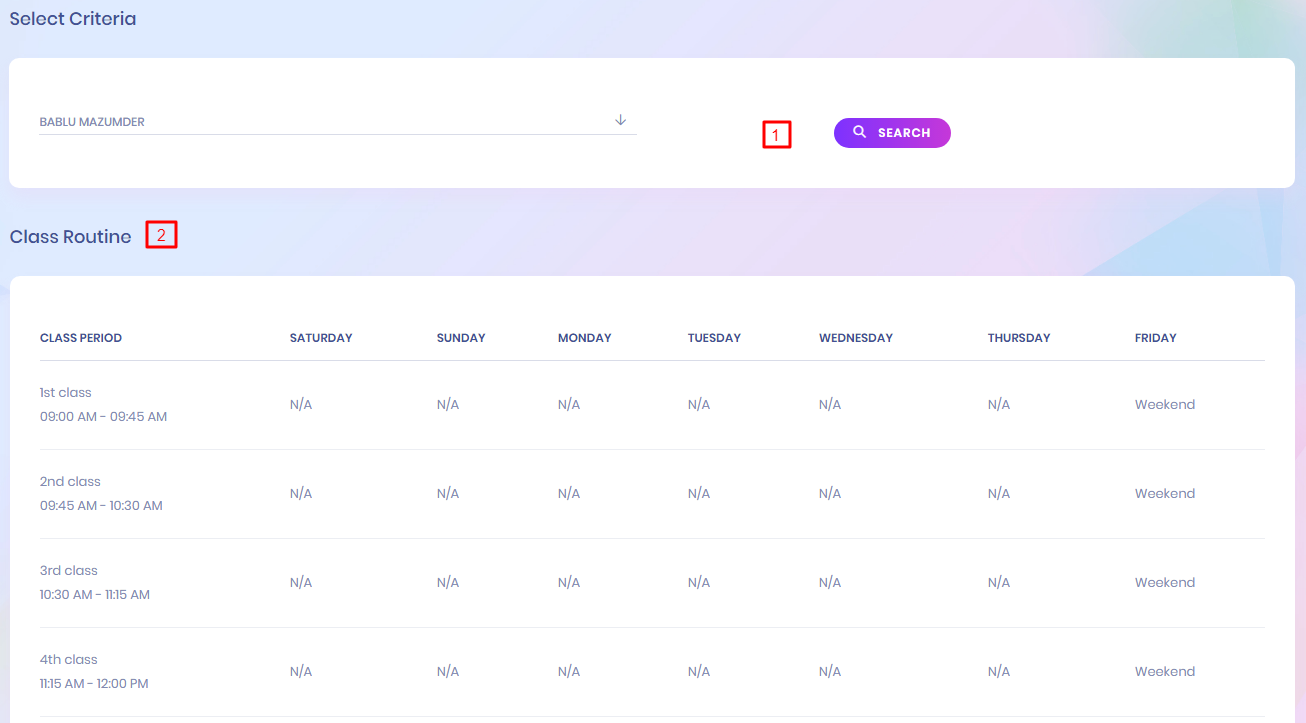Click the Friday Weekend cell for 1st class

click(x=1164, y=405)
